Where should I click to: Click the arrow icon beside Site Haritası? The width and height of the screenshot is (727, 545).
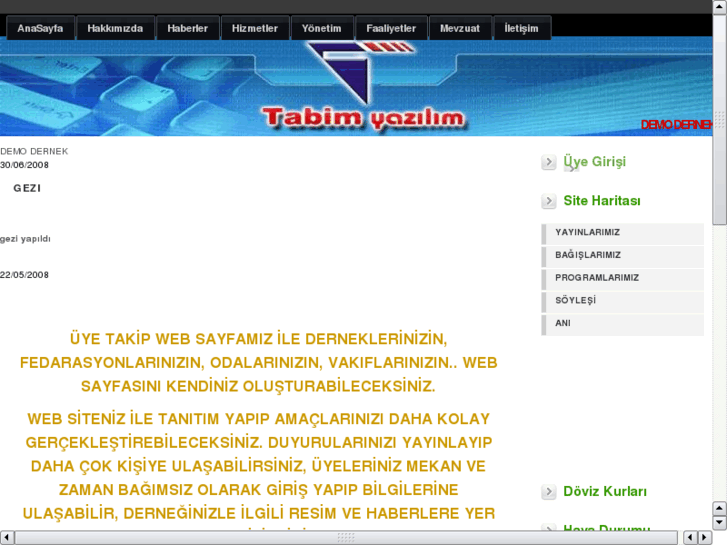click(548, 201)
